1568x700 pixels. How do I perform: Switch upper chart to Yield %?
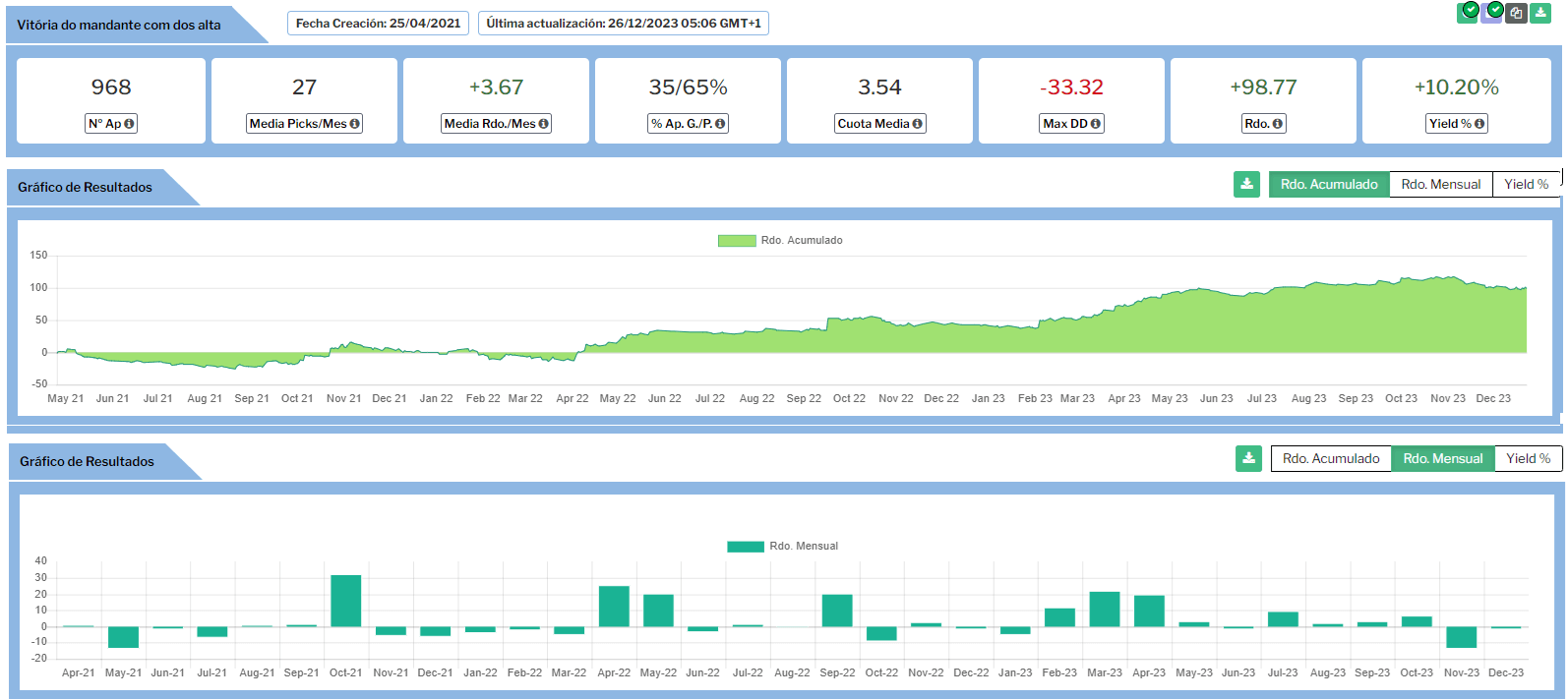(x=1526, y=184)
